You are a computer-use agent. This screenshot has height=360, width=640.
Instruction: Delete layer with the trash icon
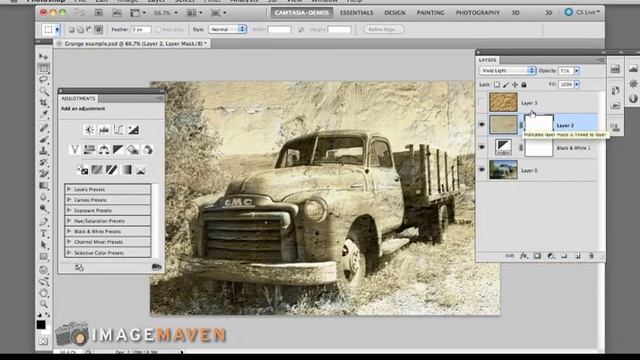pyautogui.click(x=591, y=256)
